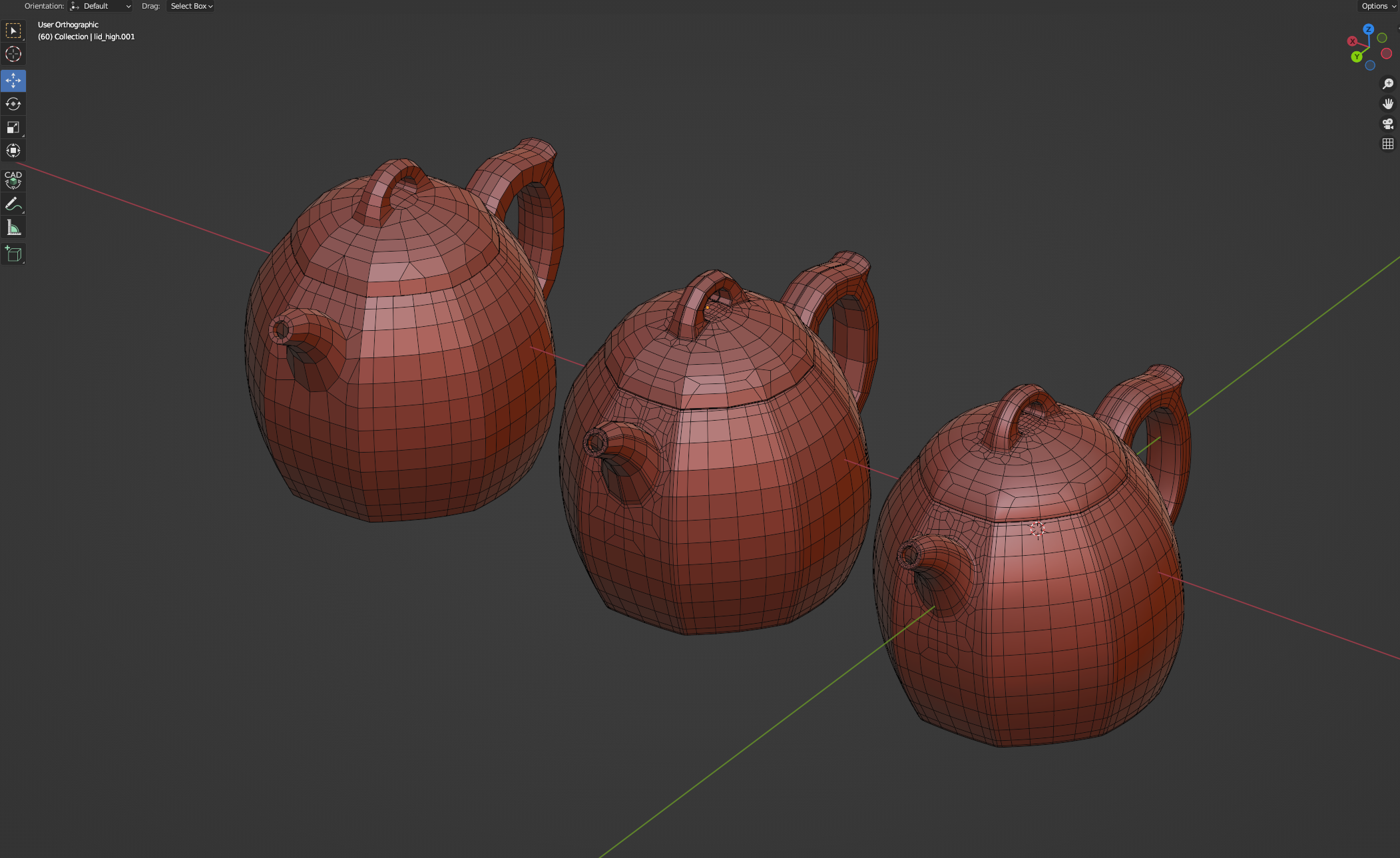Image resolution: width=1400 pixels, height=858 pixels.
Task: Click the hand pan view gizmo
Action: [1388, 104]
